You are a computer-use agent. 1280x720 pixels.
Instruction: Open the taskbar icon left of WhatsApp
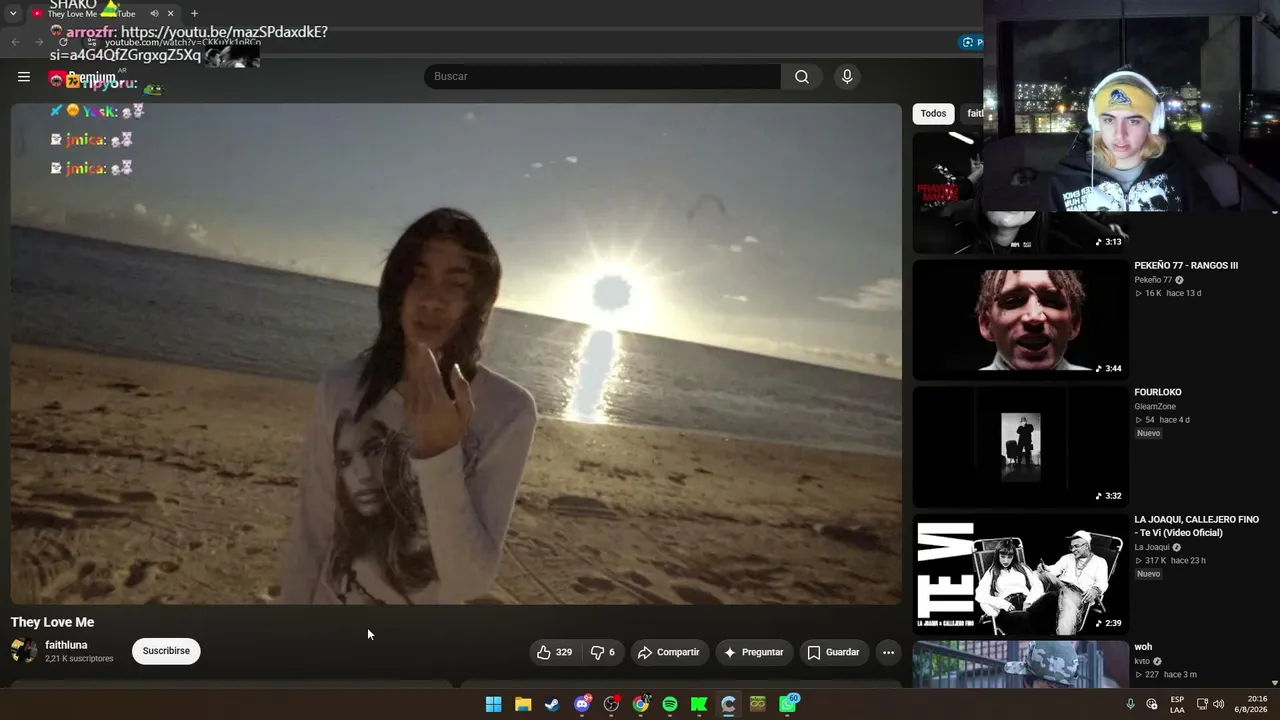click(758, 704)
